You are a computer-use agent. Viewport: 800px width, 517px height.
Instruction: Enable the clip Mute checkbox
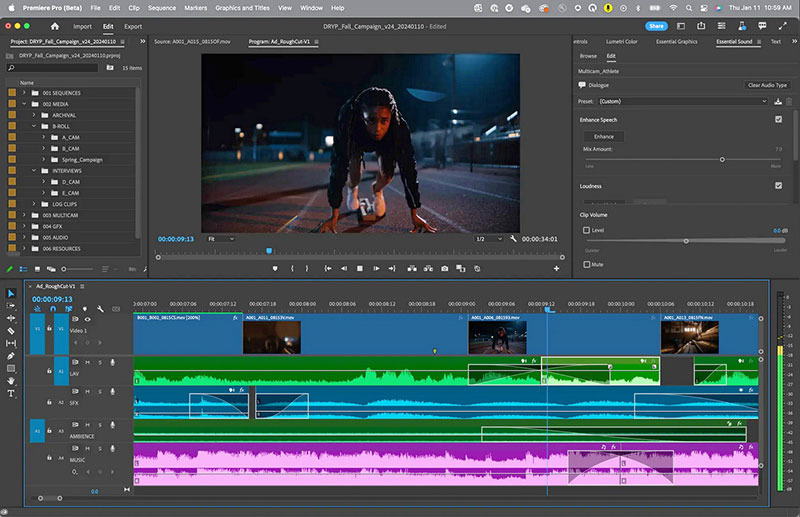click(585, 264)
